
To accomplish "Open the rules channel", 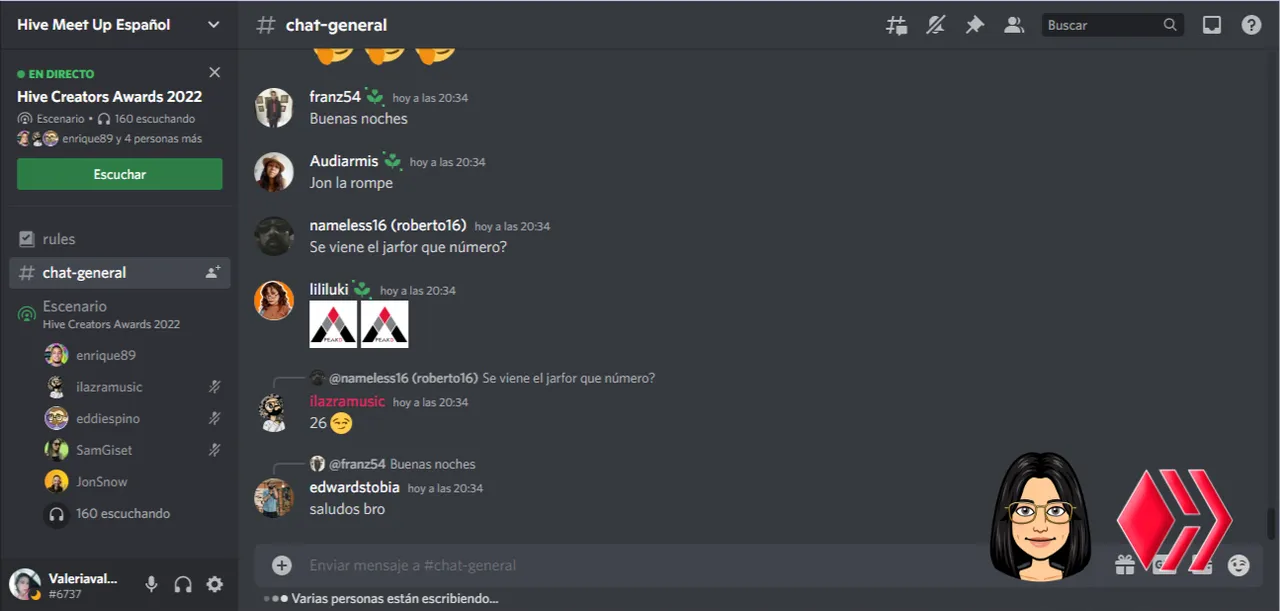I will click(x=119, y=239).
